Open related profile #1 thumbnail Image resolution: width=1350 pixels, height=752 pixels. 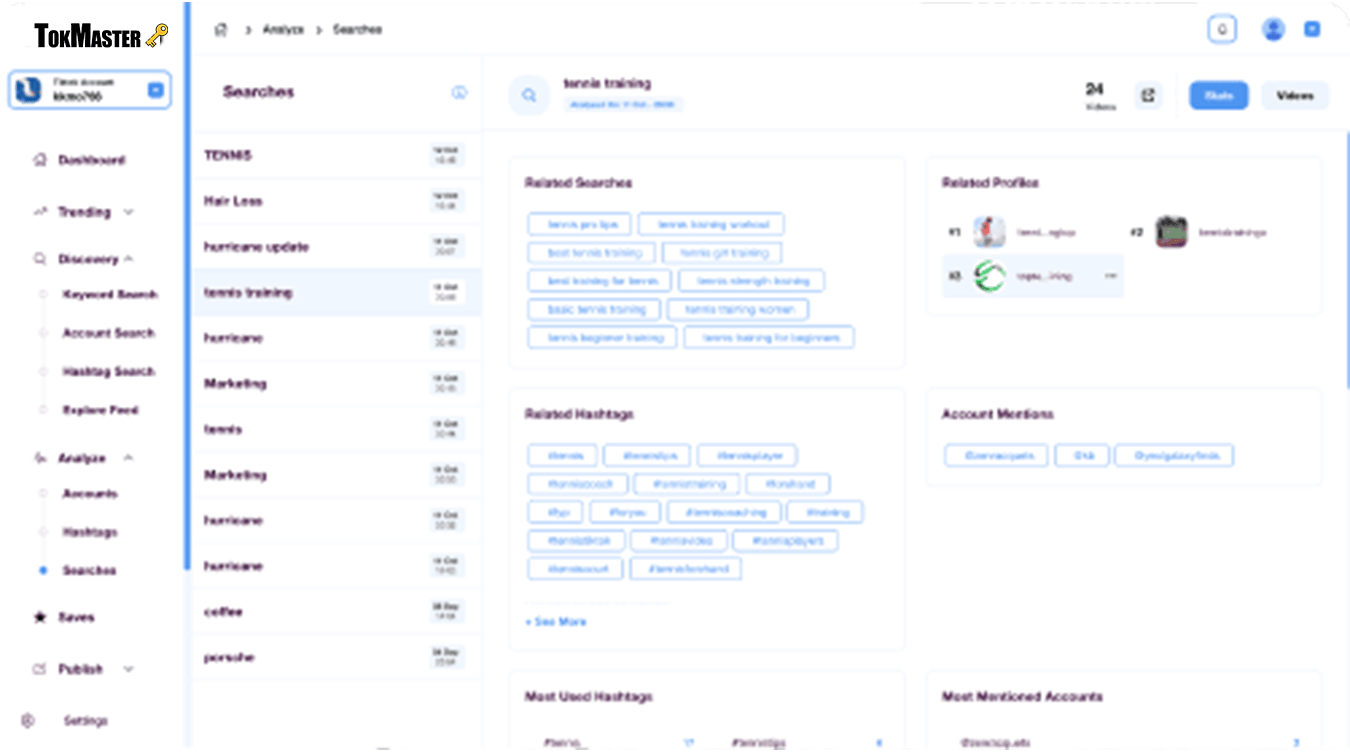(x=989, y=232)
